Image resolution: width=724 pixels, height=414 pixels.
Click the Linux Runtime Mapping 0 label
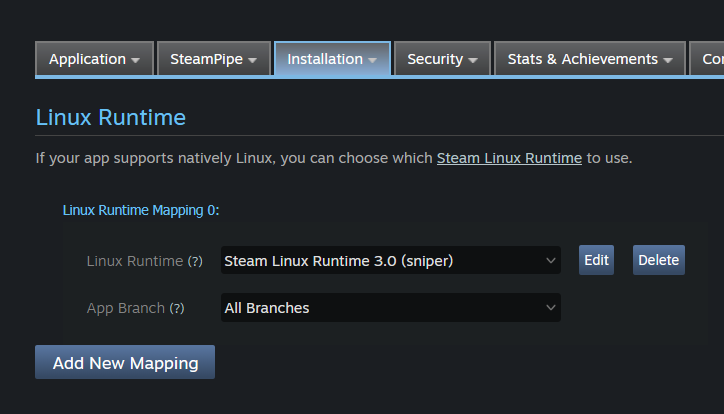(140, 210)
